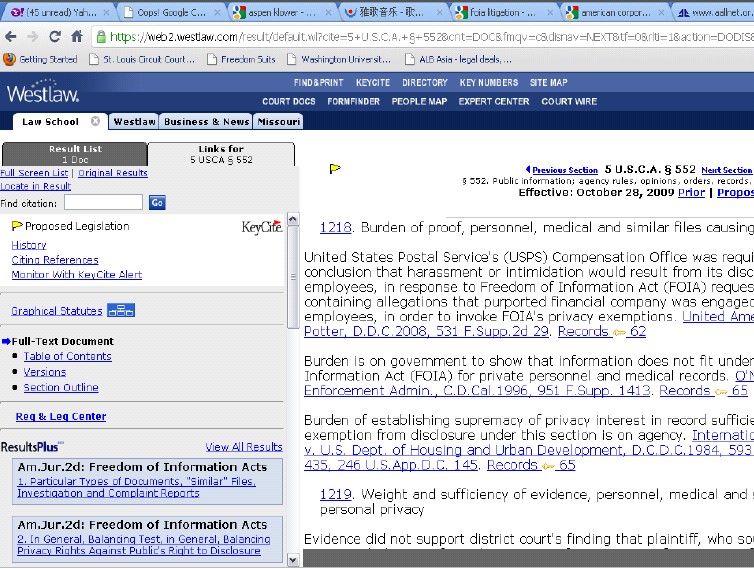Go to Next Section link
Image resolution: width=754 pixels, height=569 pixels.
[x=726, y=170]
